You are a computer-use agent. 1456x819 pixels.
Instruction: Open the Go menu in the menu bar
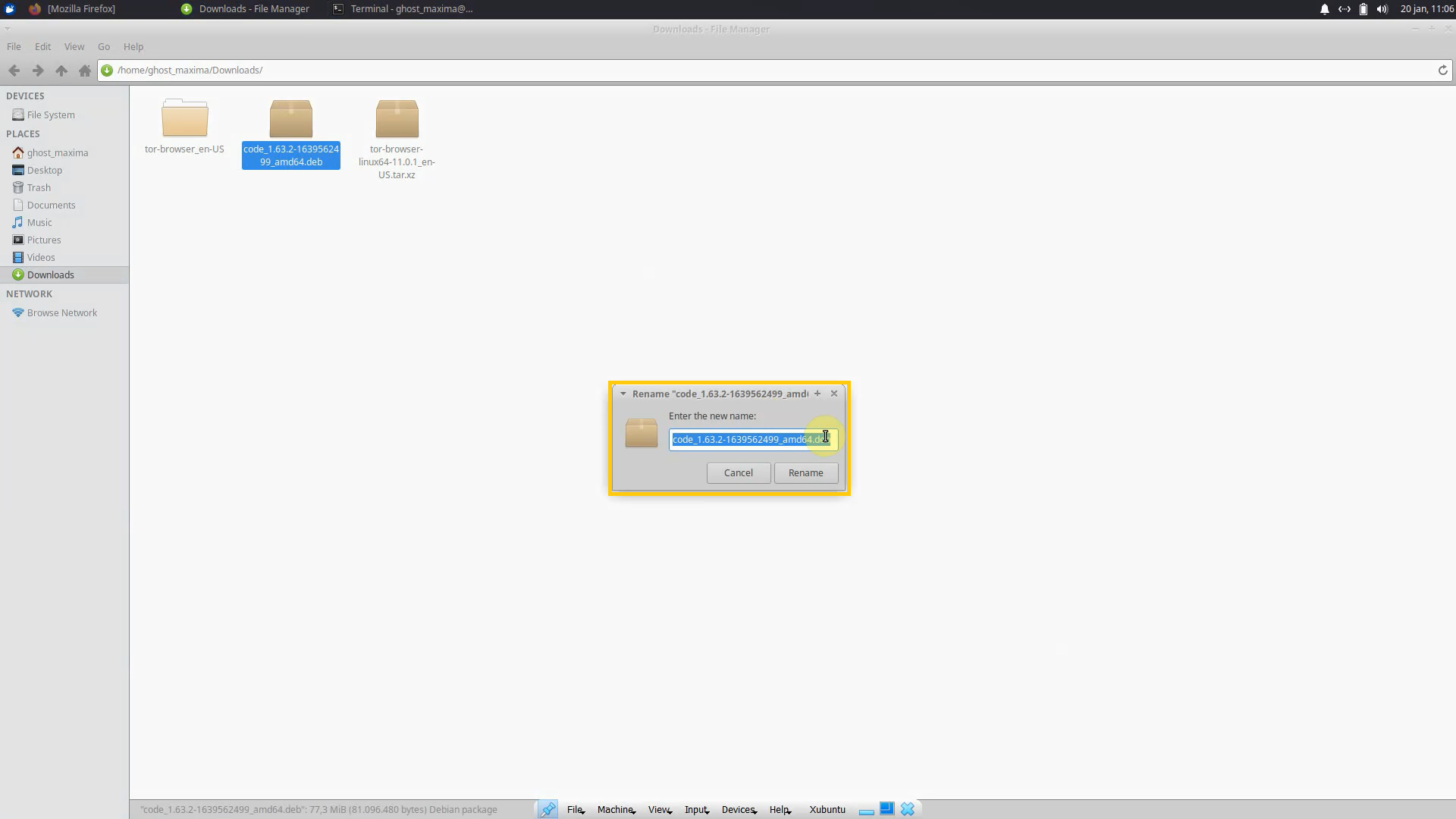103,46
